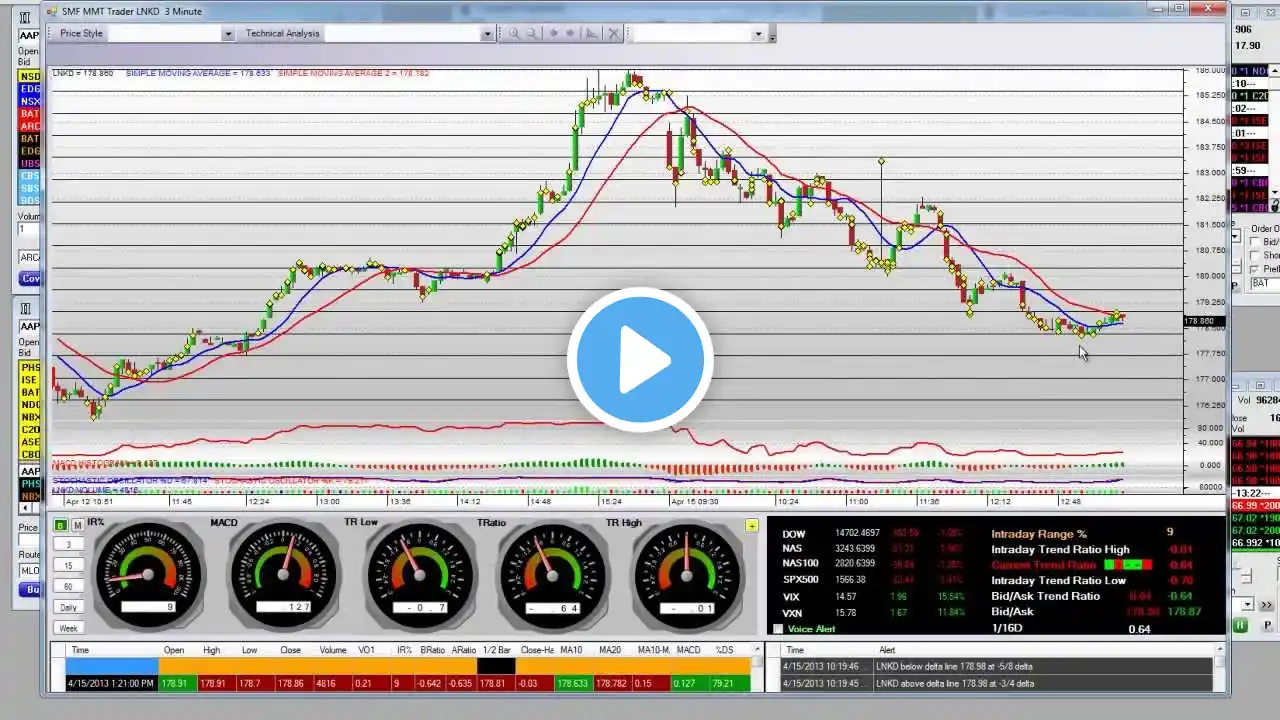Click the 4/15/2013 1:21:00 PM time cell
This screenshot has width=1280, height=720.
111,683
